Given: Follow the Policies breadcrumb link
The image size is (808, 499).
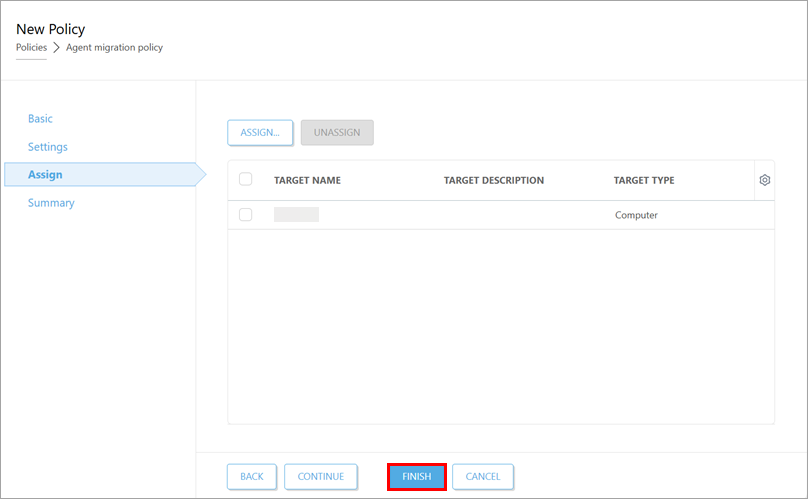Looking at the screenshot, I should coord(31,48).
